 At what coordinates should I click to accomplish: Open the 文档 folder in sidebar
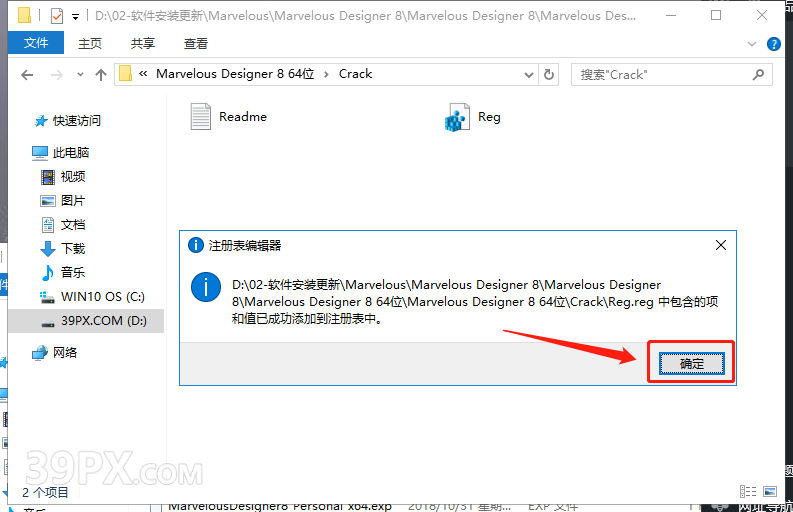coord(63,224)
